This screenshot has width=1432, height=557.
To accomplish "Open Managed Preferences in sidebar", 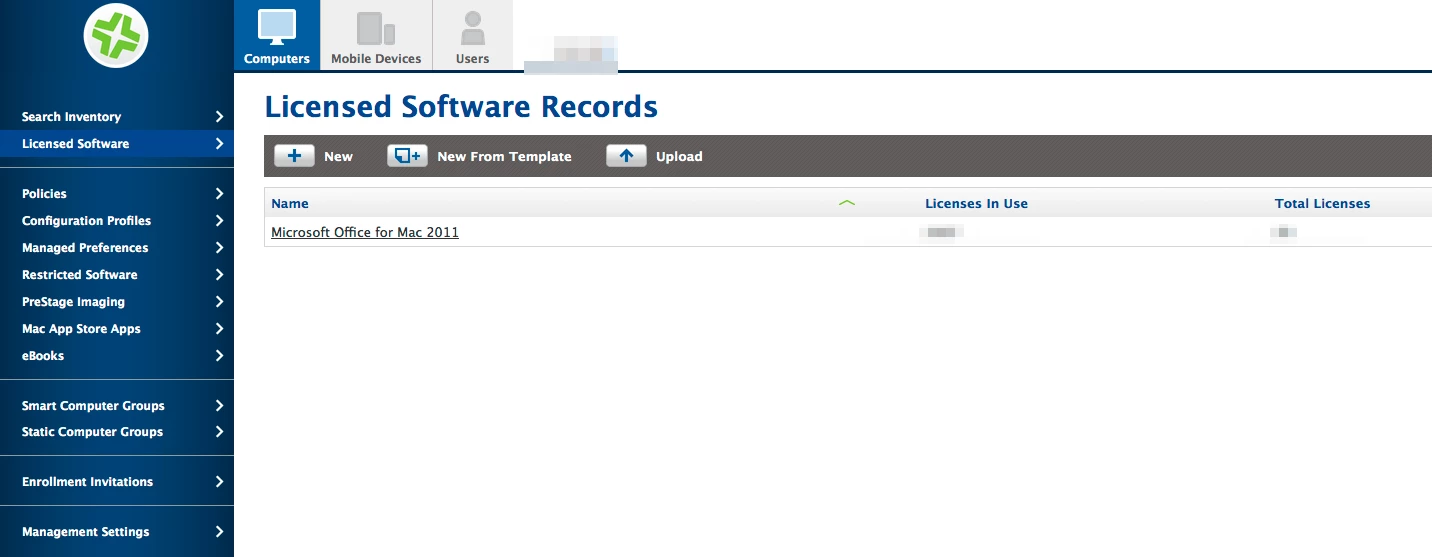I will click(85, 248).
